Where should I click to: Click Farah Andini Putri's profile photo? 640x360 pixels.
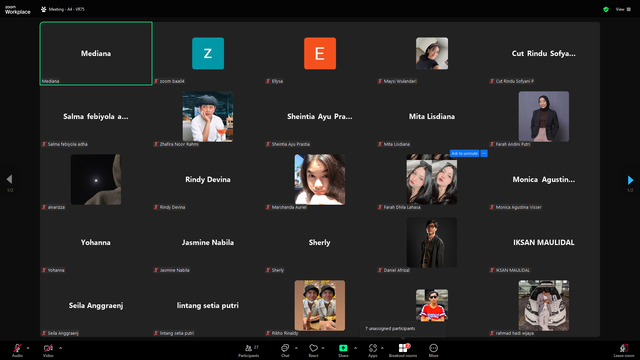coord(544,116)
